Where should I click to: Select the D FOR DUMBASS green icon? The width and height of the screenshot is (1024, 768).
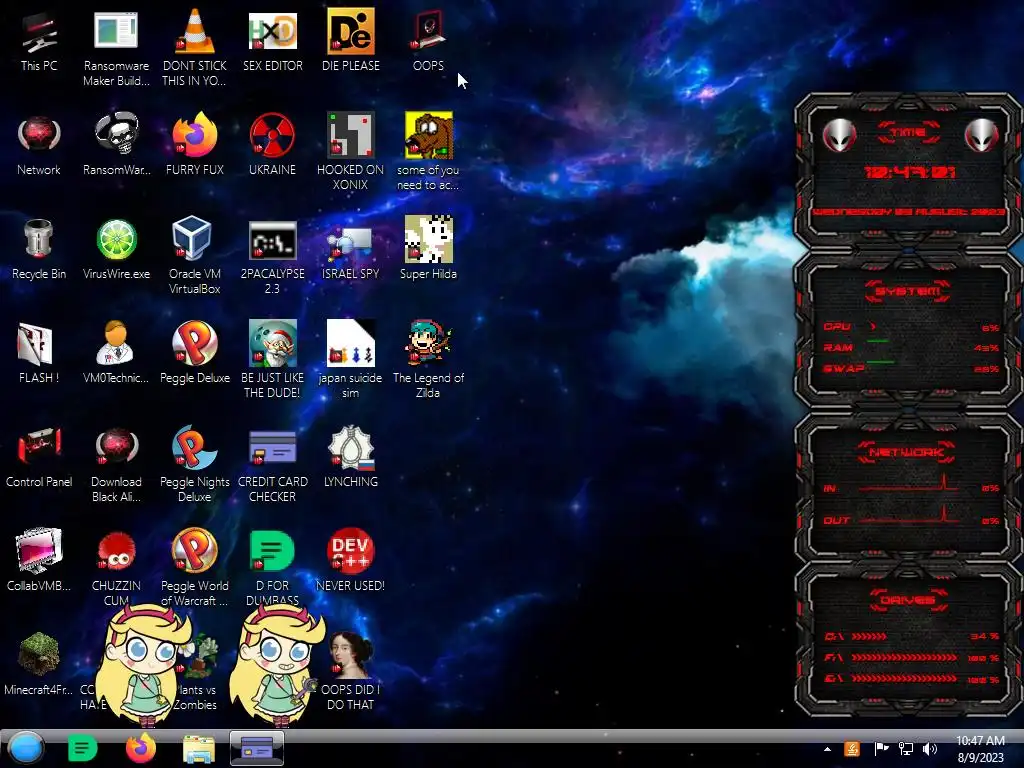[x=272, y=551]
